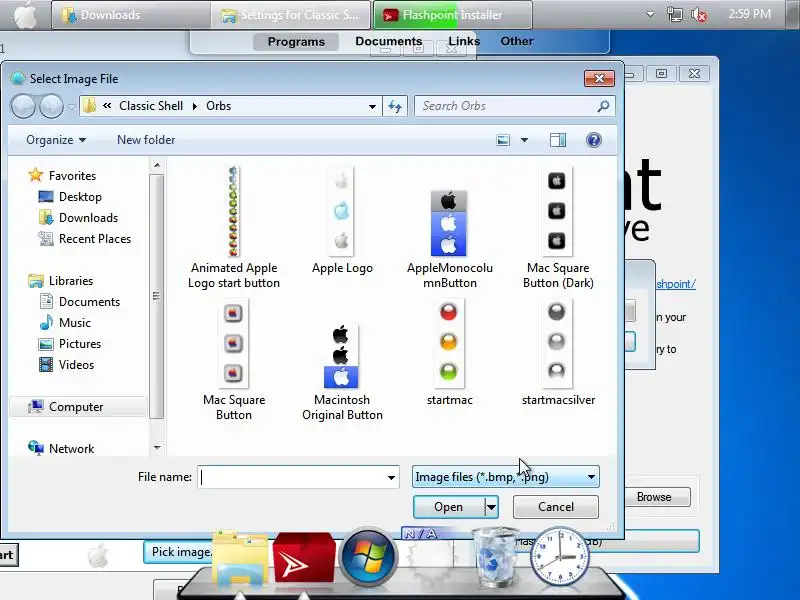
Task: Click the 2:59 PM clock
Action: pos(749,14)
